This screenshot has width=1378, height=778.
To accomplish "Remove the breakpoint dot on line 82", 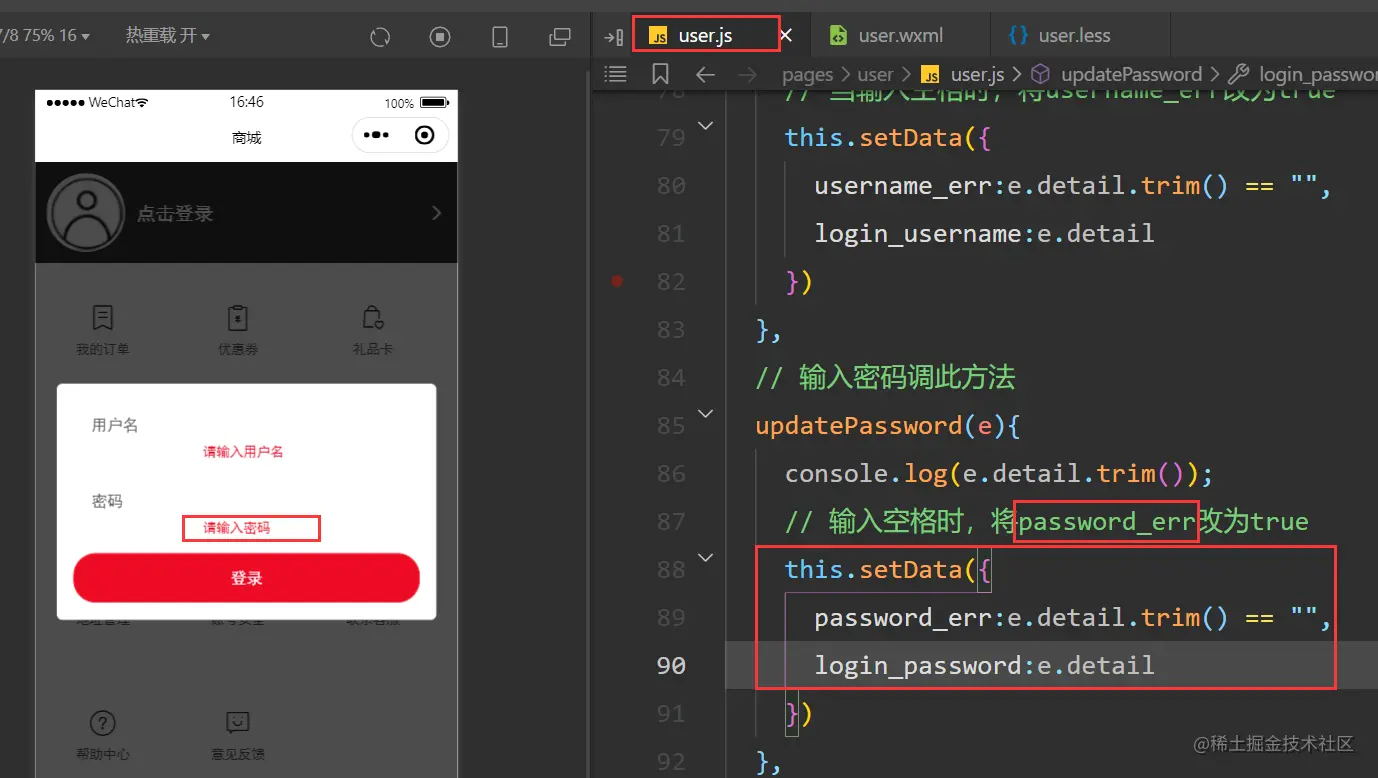I will [x=617, y=282].
